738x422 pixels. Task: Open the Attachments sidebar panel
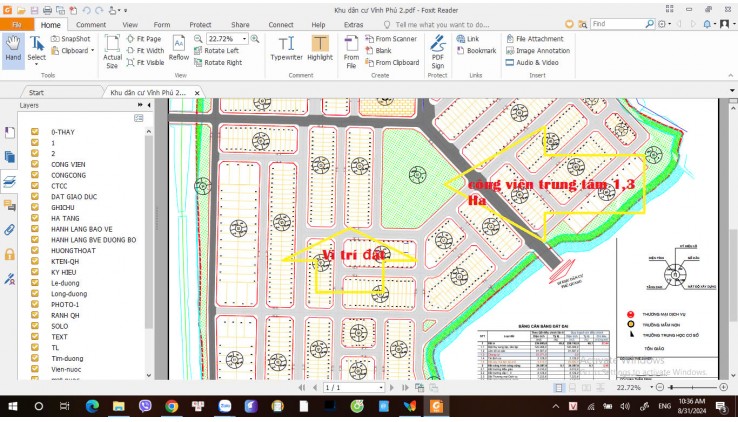pyautogui.click(x=9, y=230)
